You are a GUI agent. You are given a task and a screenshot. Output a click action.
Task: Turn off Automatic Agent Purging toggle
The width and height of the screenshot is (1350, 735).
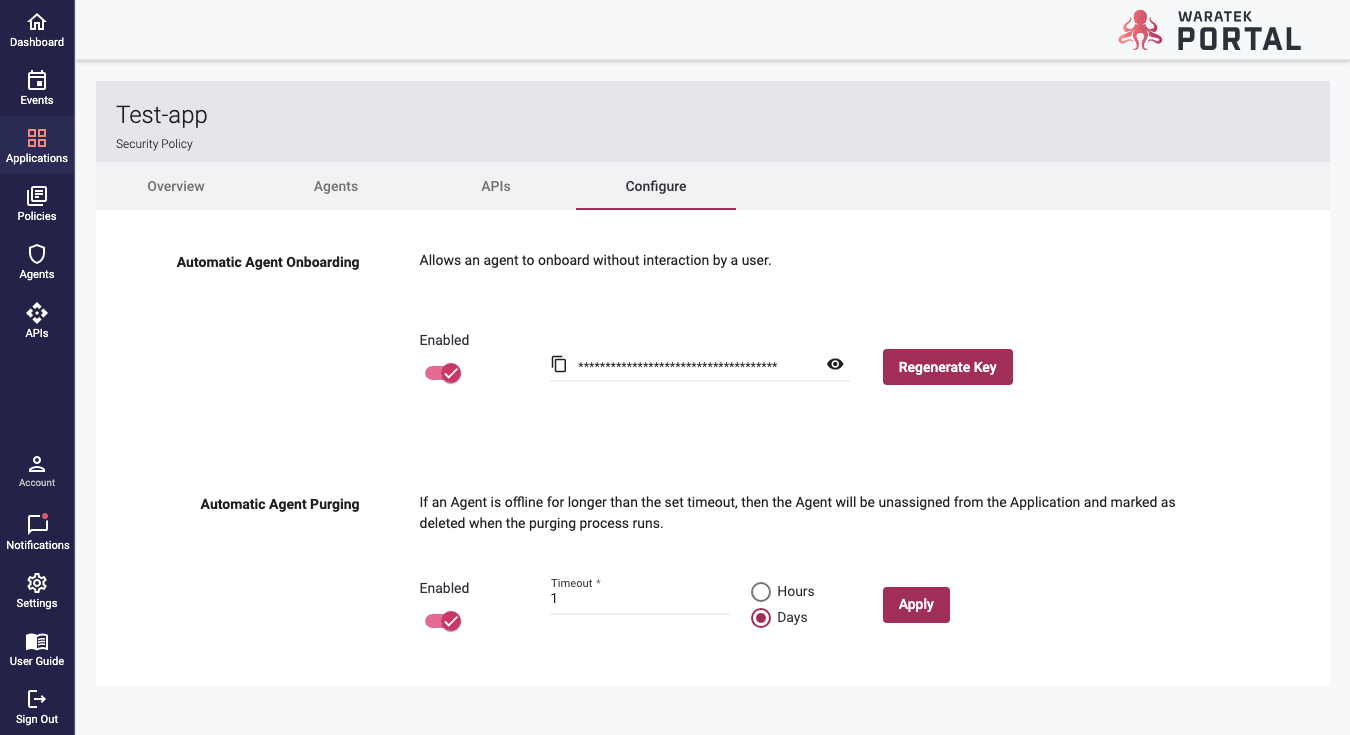[x=443, y=621]
